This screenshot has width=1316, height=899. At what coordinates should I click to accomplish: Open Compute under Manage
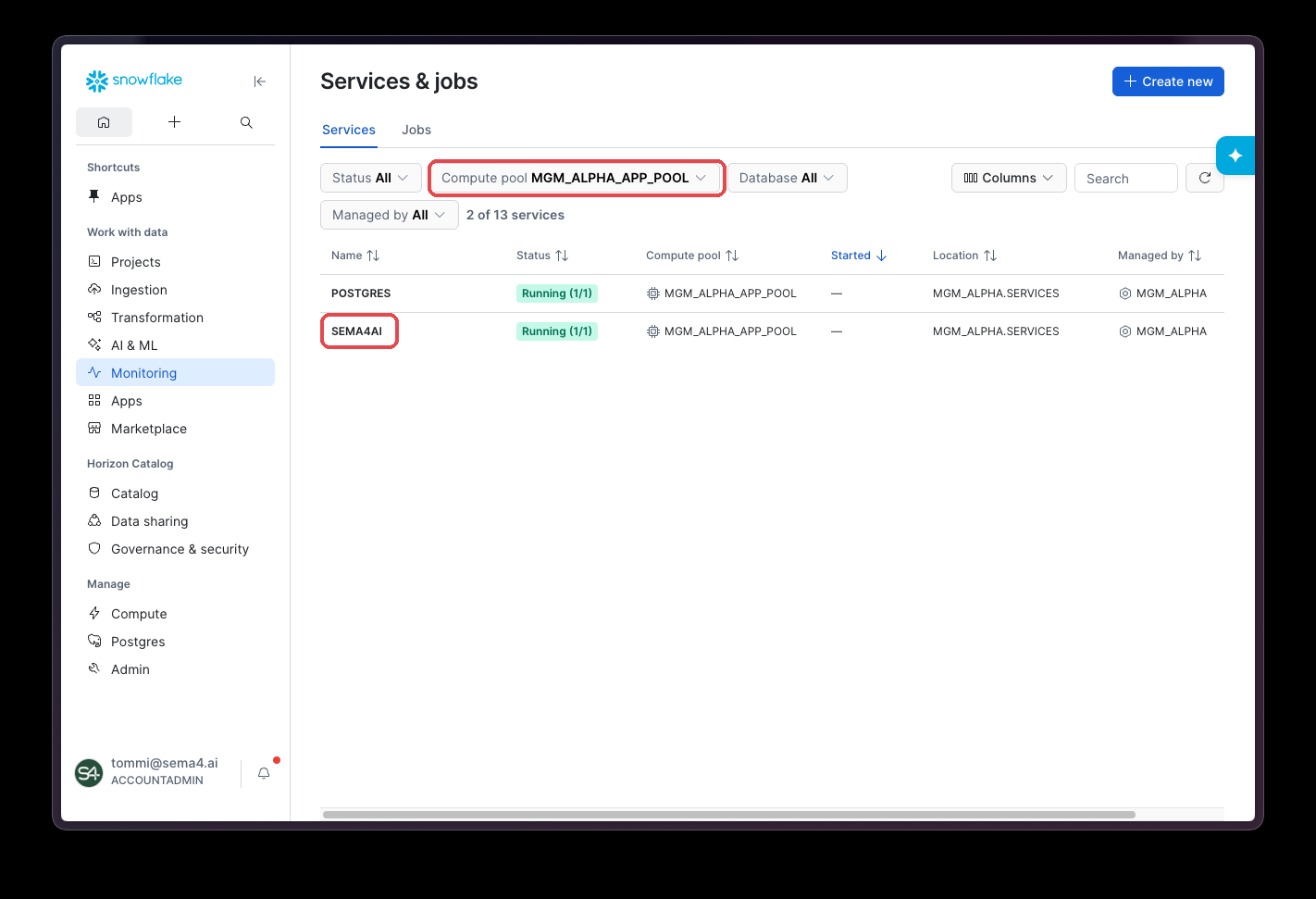[x=175, y=614]
